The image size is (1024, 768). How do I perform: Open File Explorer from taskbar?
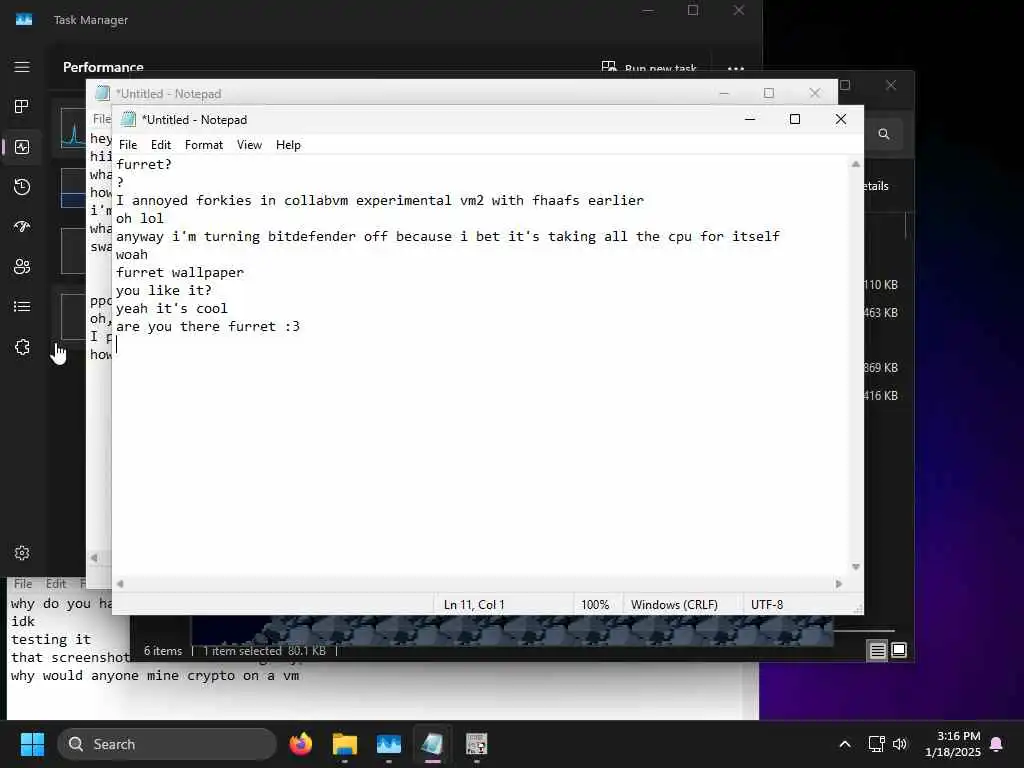click(345, 744)
